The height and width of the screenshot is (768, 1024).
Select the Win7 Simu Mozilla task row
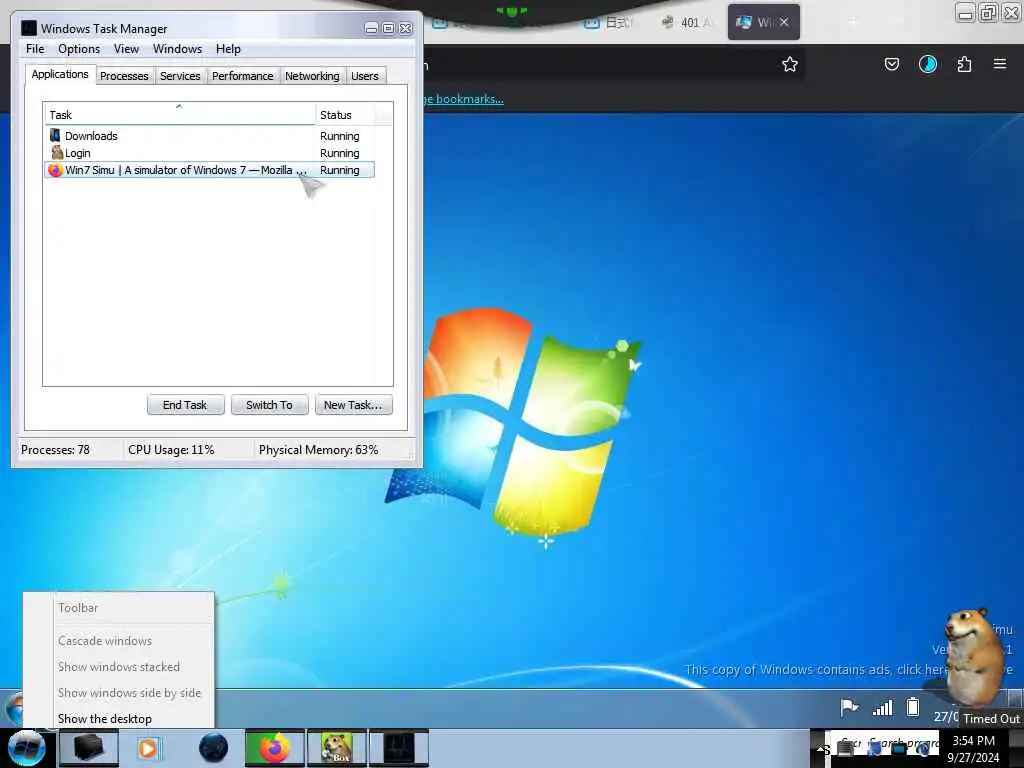click(x=209, y=170)
